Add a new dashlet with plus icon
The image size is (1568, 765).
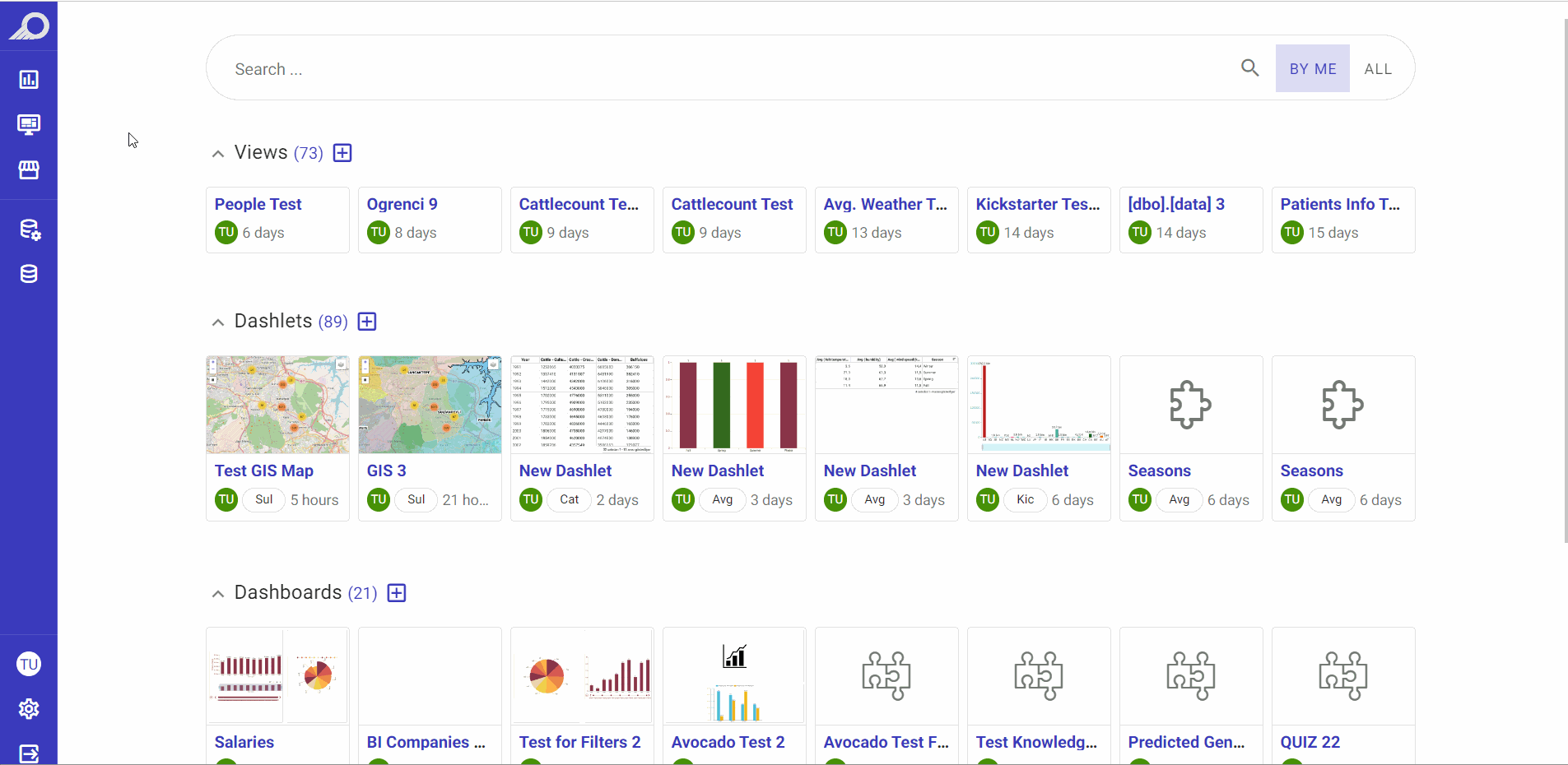click(367, 322)
